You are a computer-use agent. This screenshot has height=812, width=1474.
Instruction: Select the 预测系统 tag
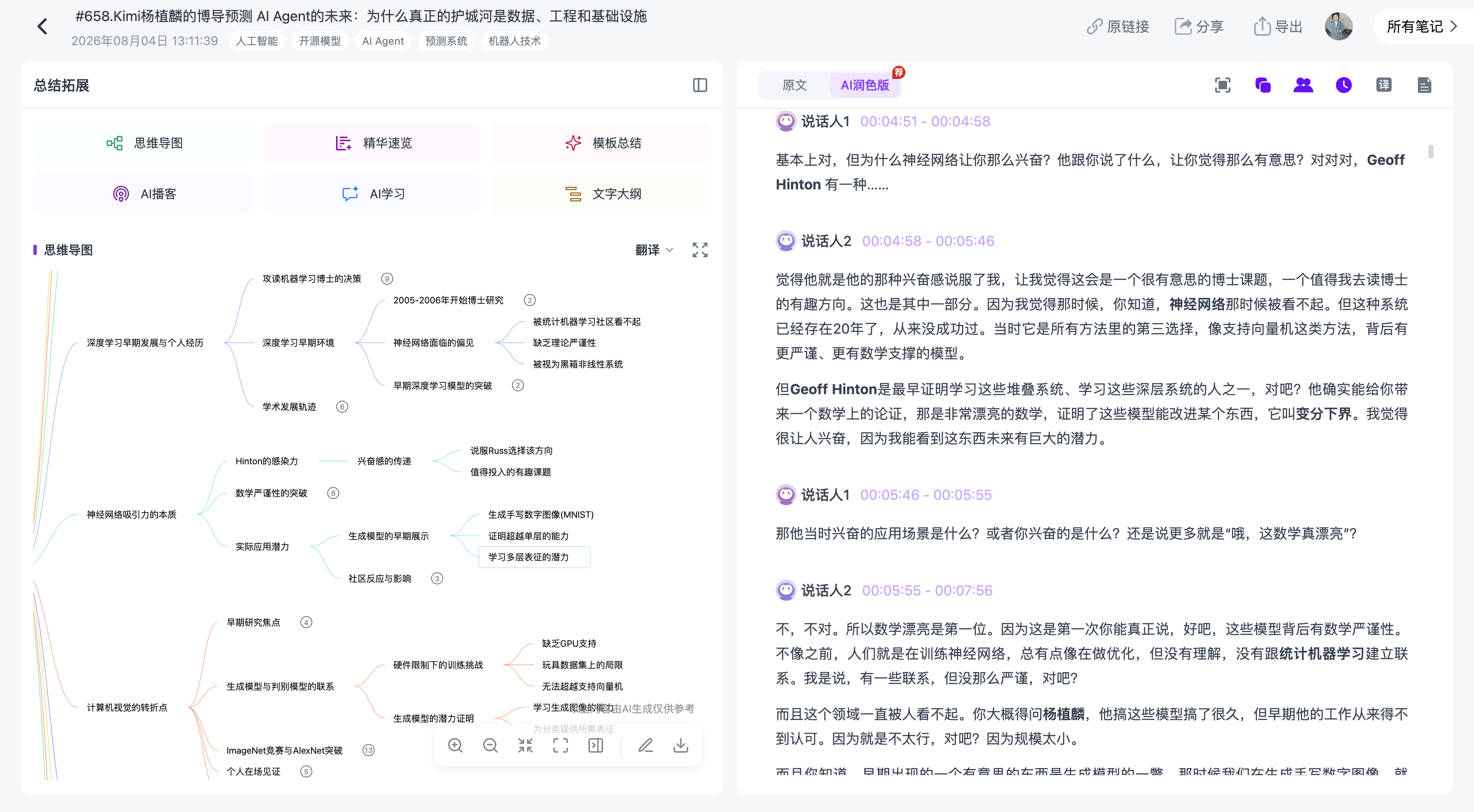coord(446,41)
